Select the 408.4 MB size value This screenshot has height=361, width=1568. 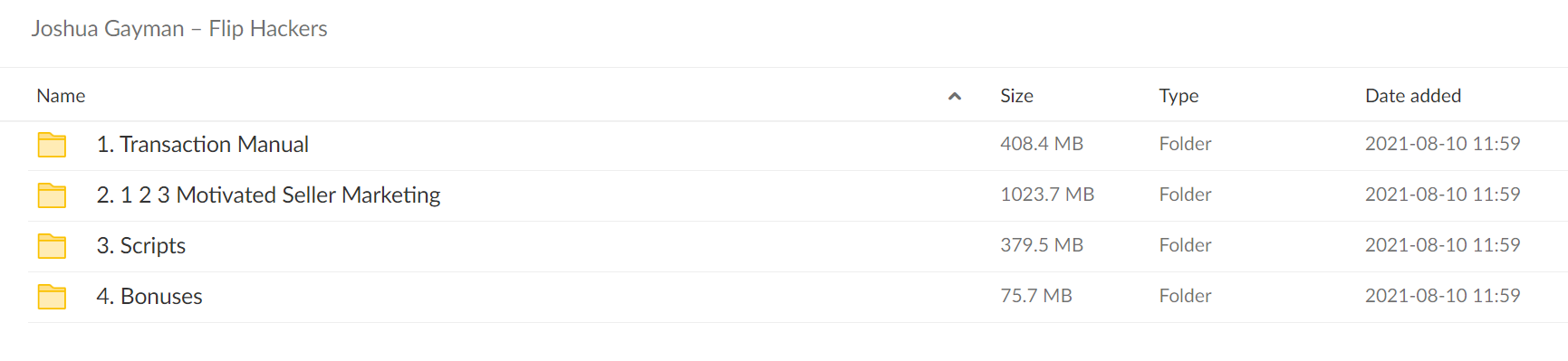coord(1042,144)
